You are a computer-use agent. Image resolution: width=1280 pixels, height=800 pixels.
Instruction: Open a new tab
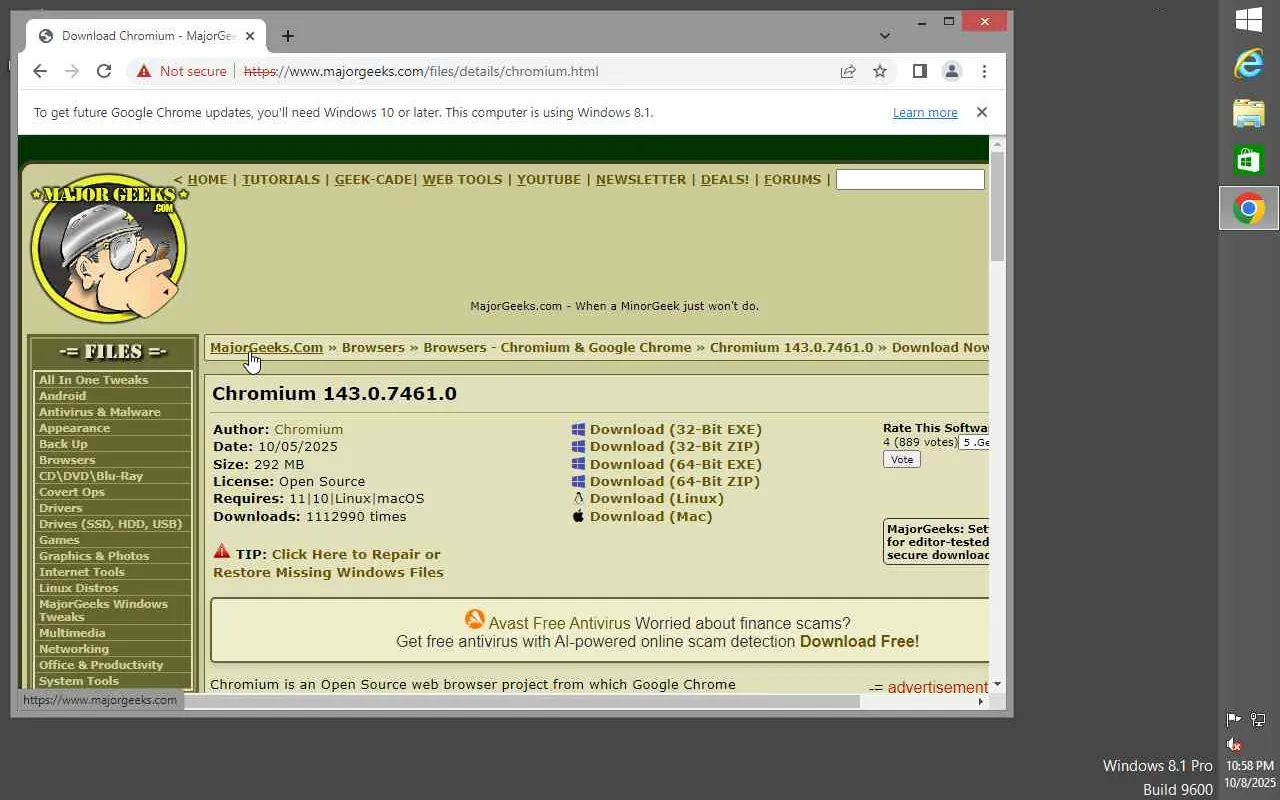[x=288, y=36]
